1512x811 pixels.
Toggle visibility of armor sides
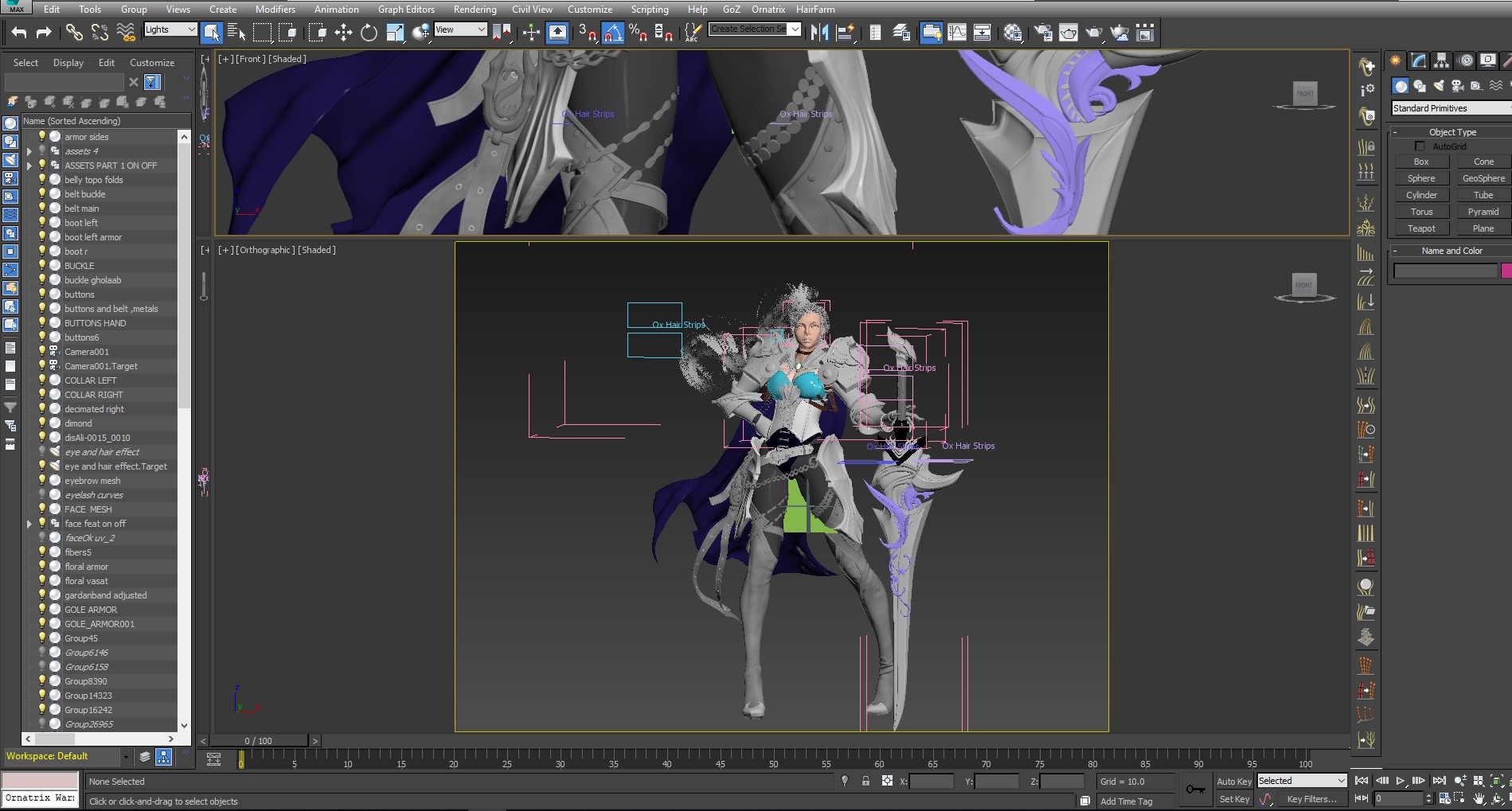[42, 136]
